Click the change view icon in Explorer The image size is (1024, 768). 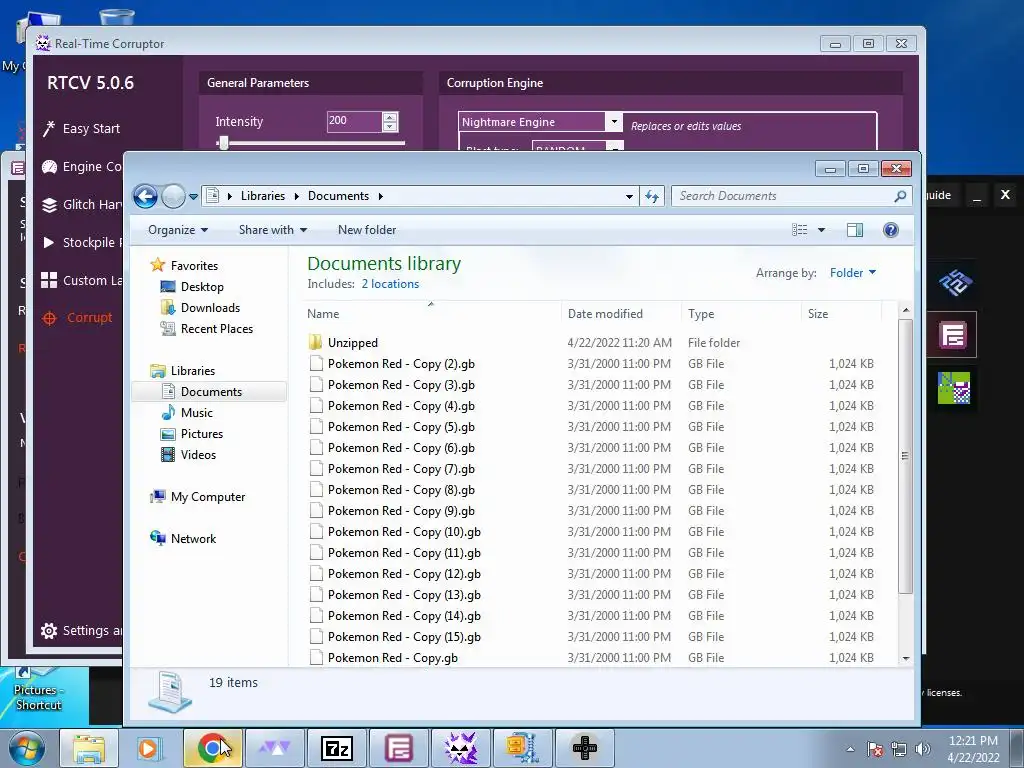coord(799,230)
